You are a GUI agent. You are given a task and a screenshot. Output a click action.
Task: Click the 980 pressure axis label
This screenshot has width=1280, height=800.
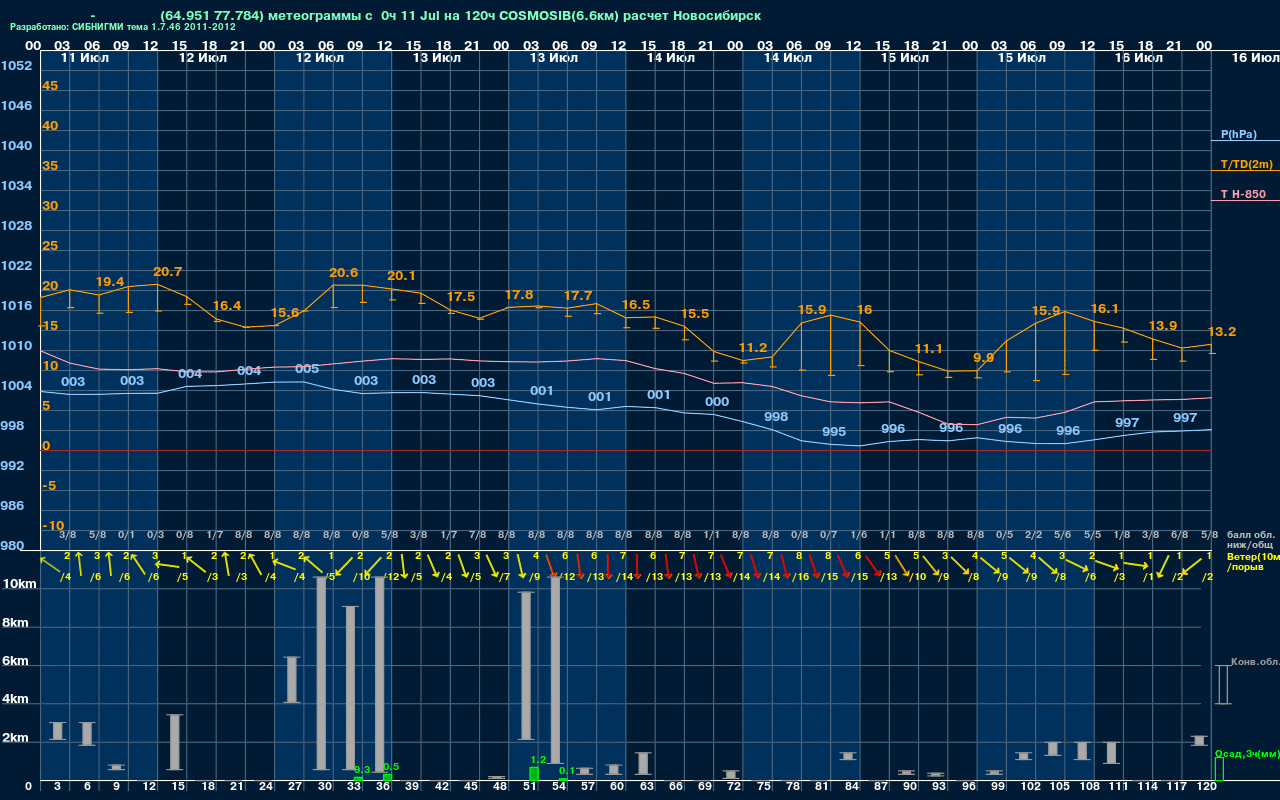tap(12, 546)
